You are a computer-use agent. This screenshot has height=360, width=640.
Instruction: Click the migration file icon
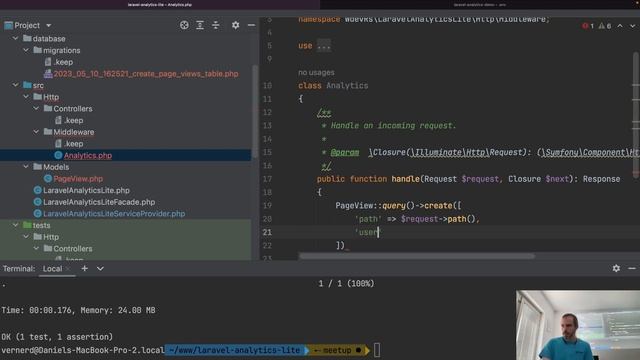[x=48, y=74]
